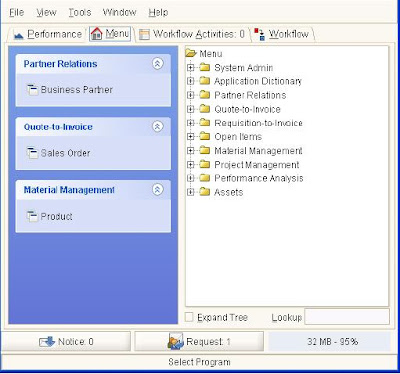
Task: Click the Material Management folder icon
Action: [205, 150]
